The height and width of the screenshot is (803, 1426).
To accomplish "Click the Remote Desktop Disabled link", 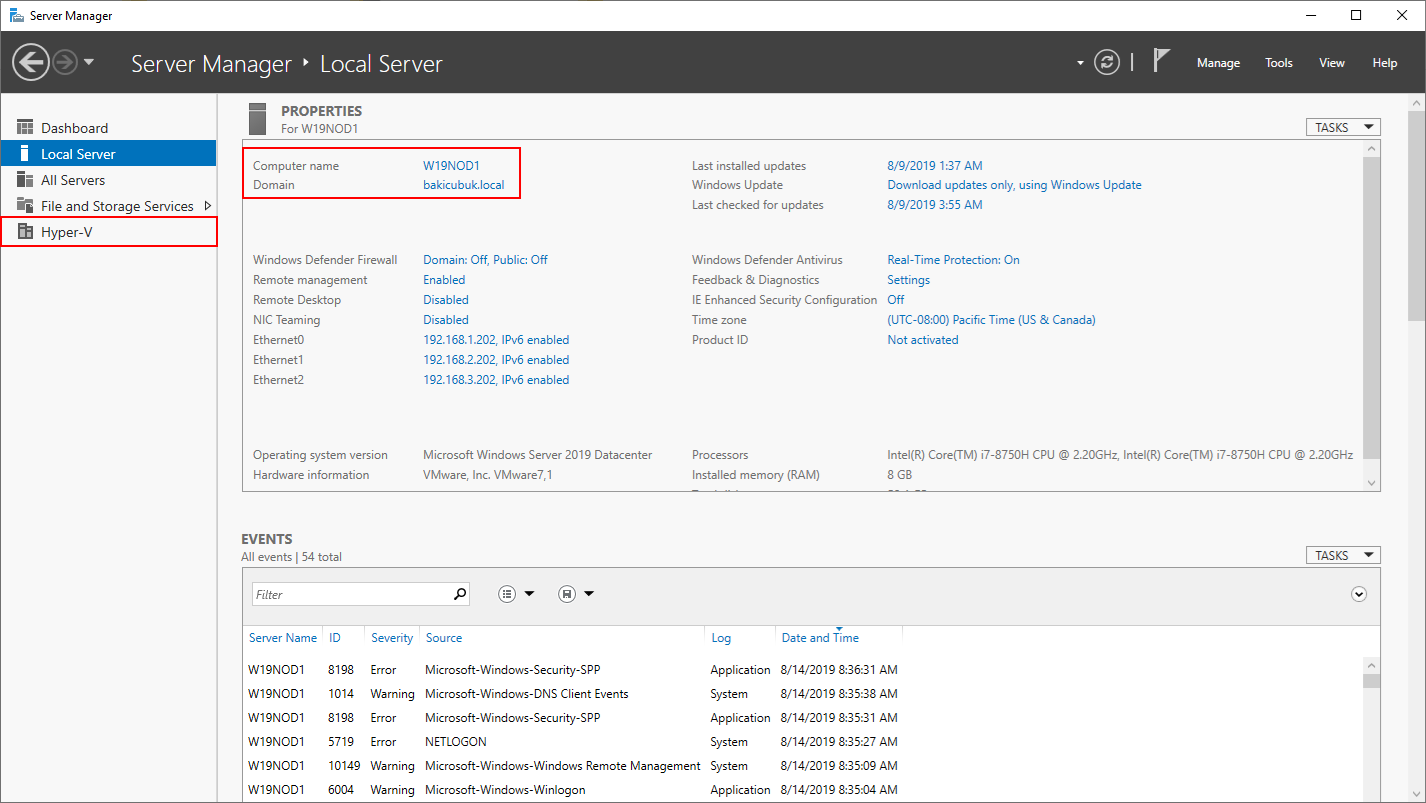I will click(x=446, y=300).
